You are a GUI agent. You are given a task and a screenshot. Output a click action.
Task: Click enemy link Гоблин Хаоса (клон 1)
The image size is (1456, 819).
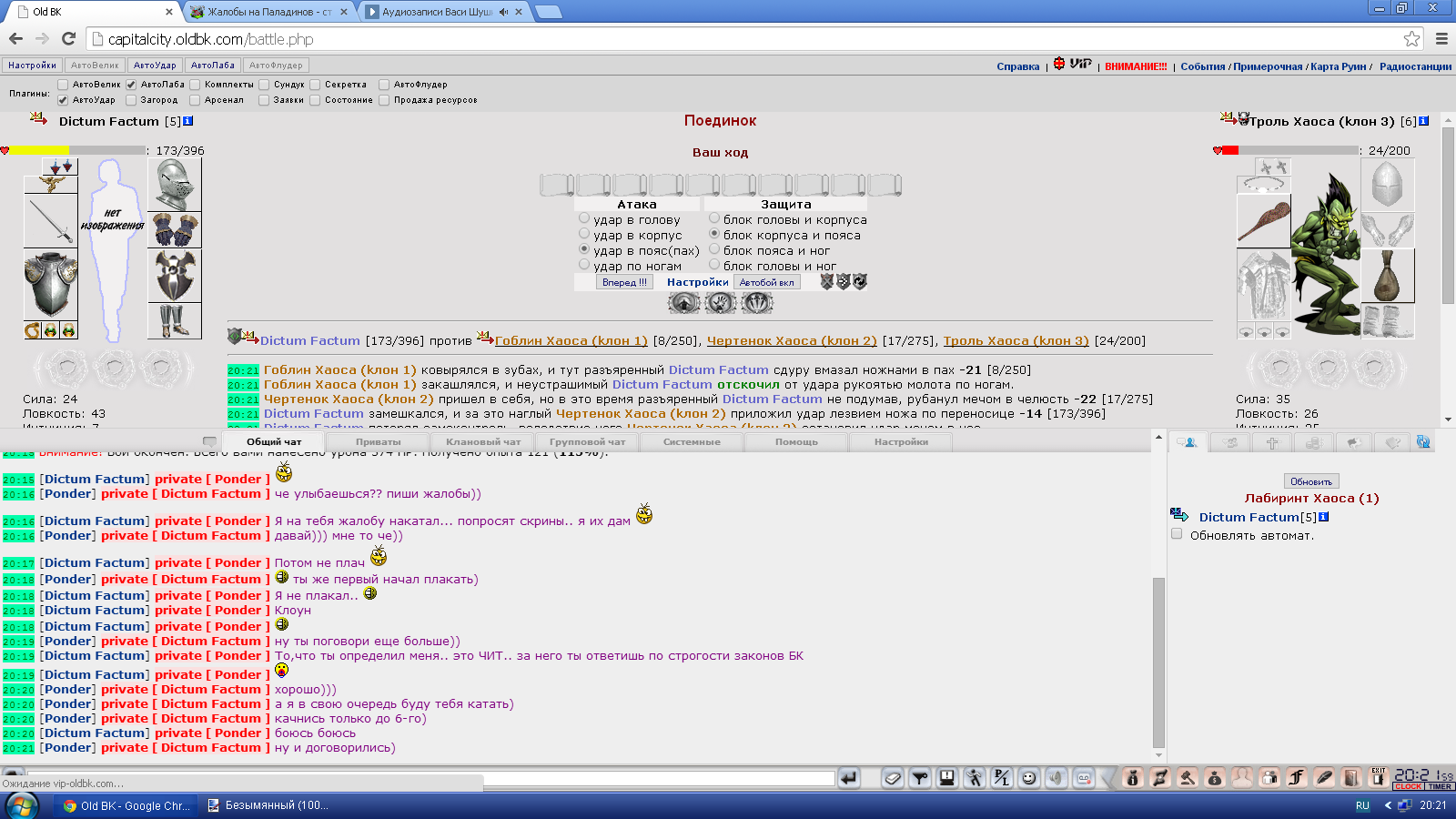click(x=571, y=340)
